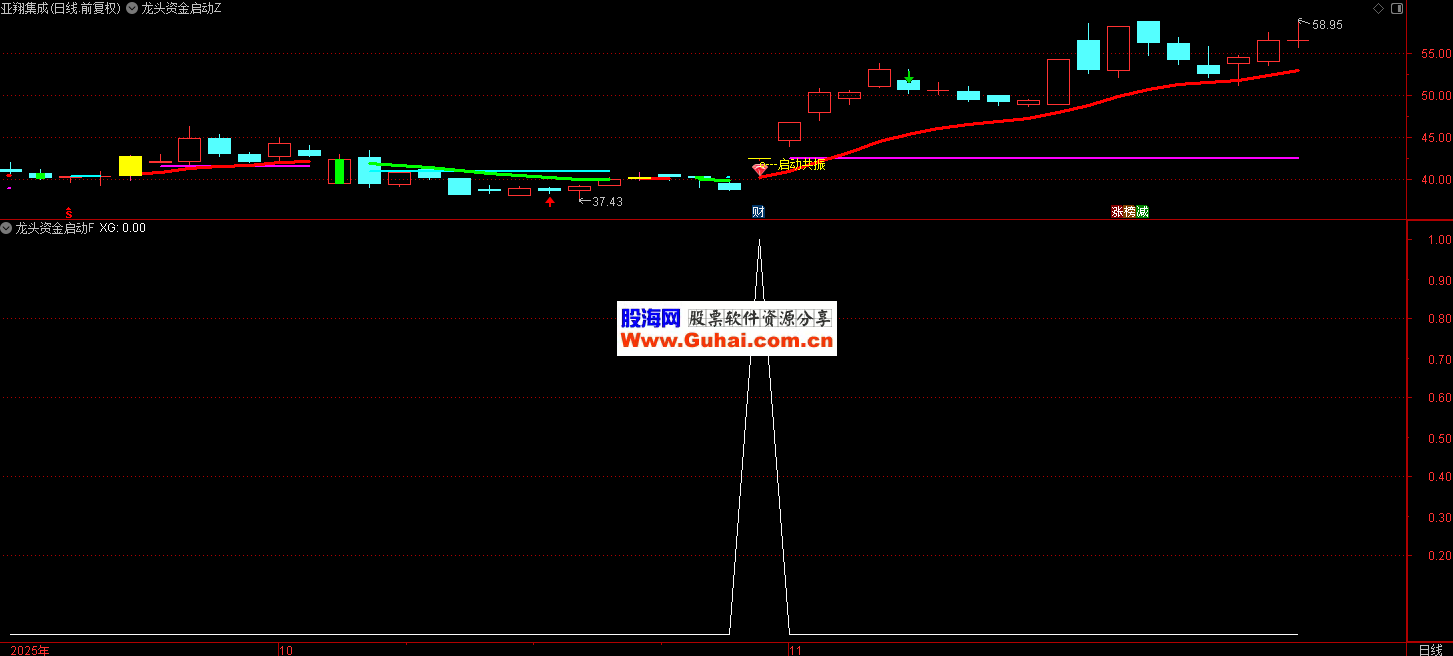The width and height of the screenshot is (1453, 656).
Task: Click the red gem icon by 启动共振
Action: [x=759, y=170]
